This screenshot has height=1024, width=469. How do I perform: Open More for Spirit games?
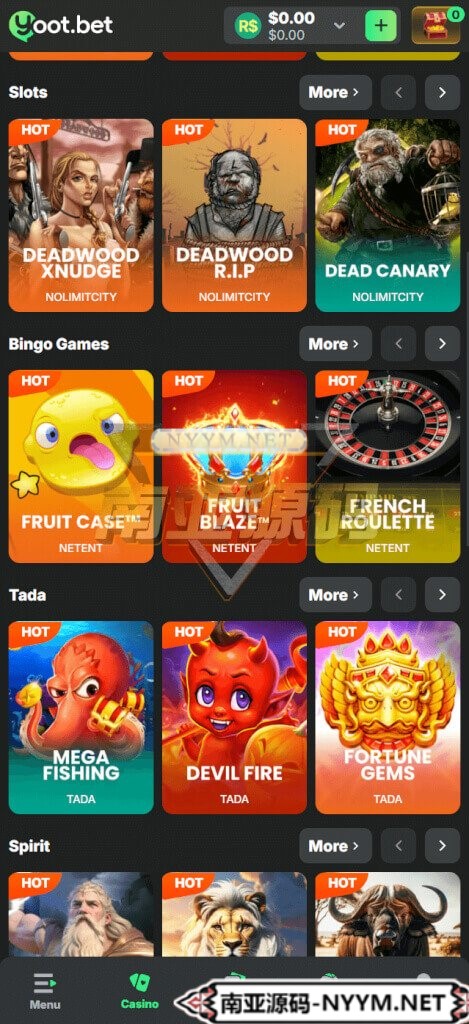click(335, 846)
